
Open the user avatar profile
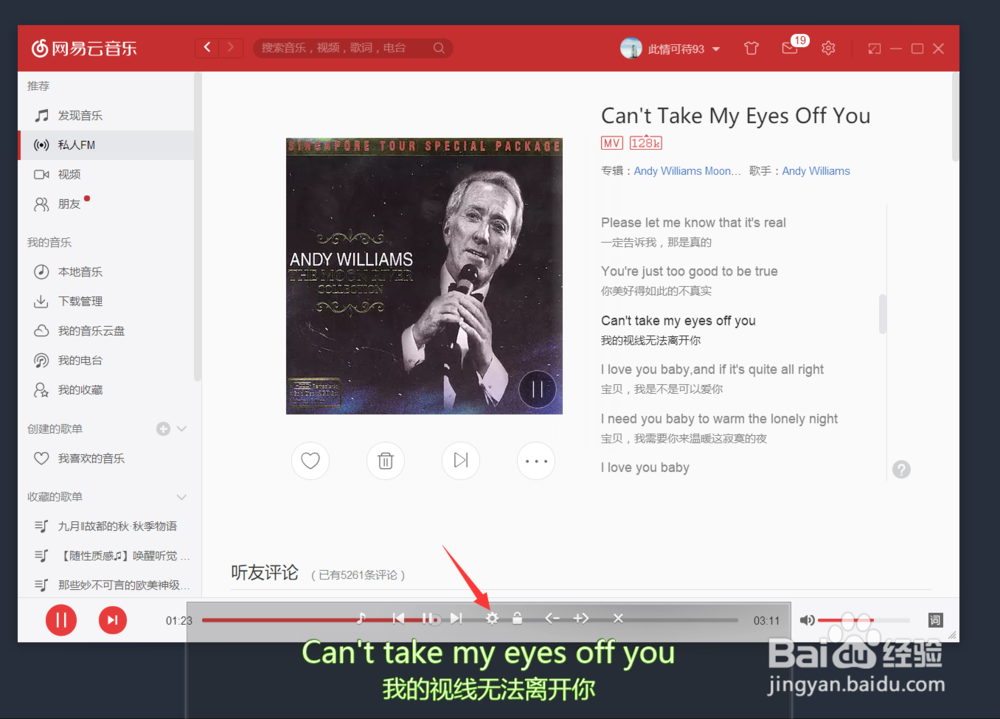pos(631,48)
